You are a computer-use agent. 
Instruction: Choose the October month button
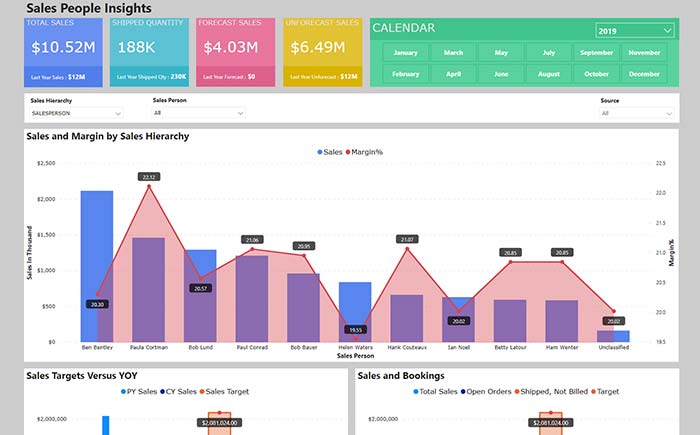point(596,74)
